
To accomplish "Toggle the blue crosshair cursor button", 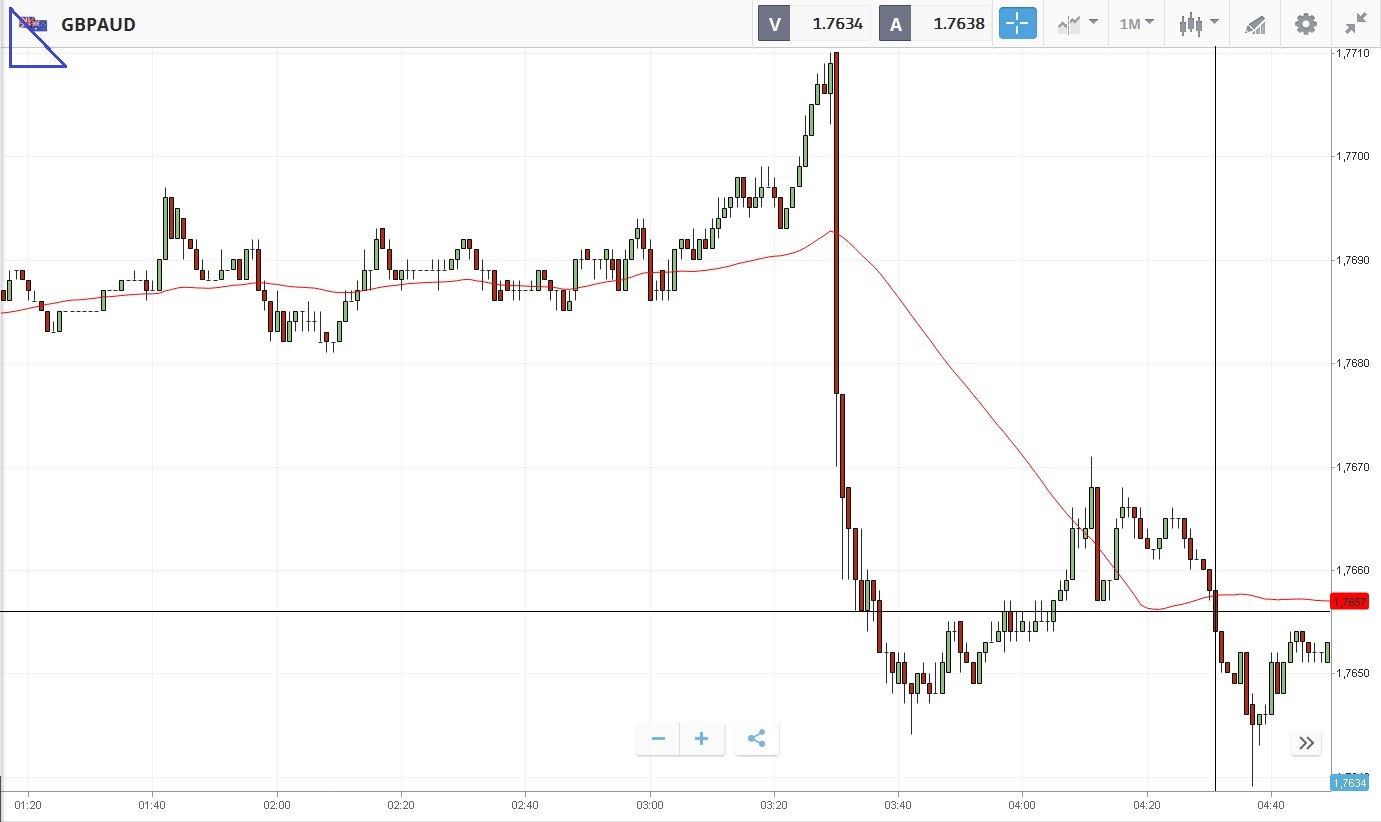I will pos(1017,24).
